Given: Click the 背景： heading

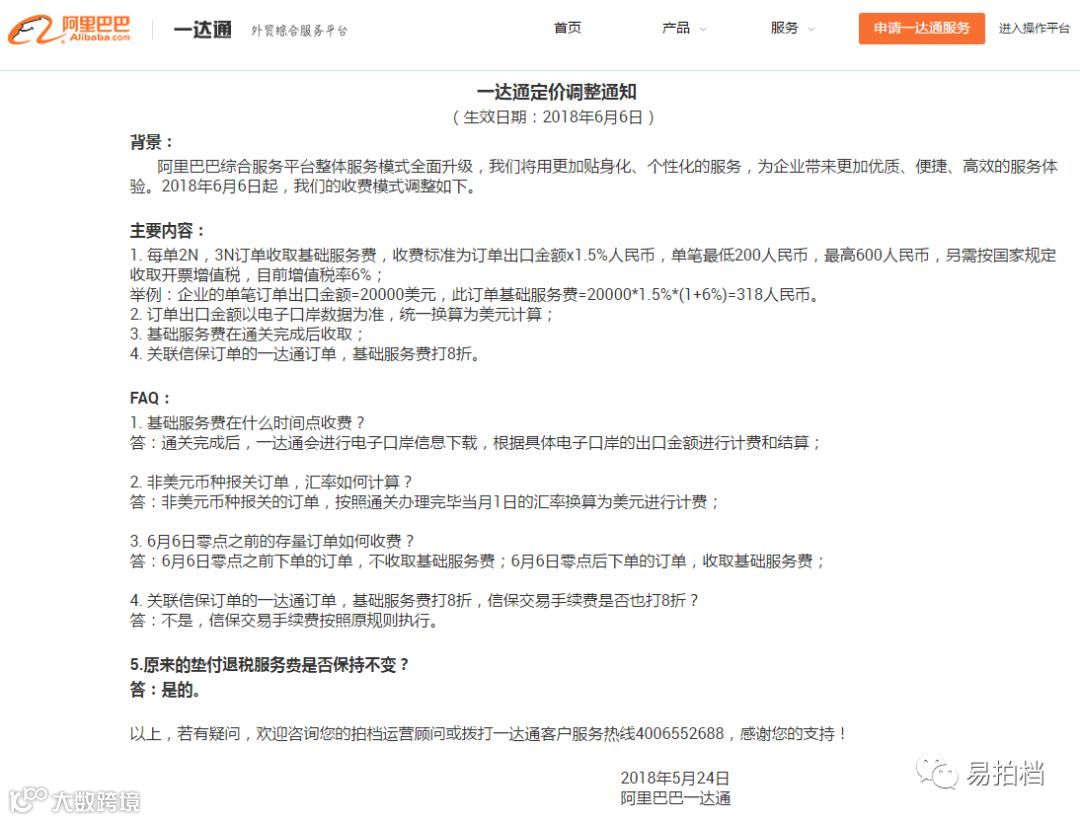Looking at the screenshot, I should pyautogui.click(x=152, y=143).
